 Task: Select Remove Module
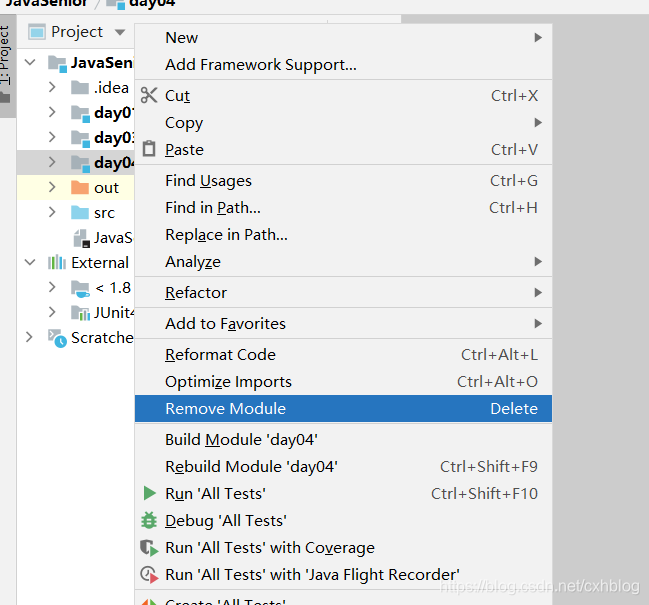343,408
